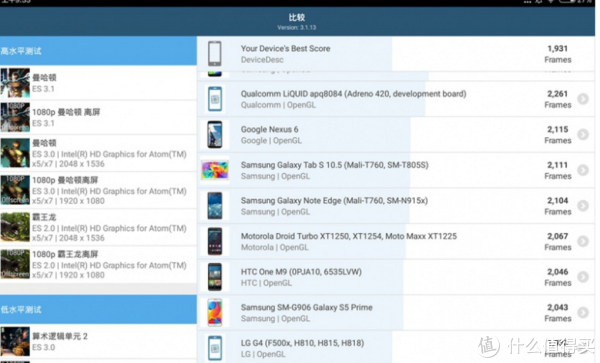Click the Google Nexus 6 phone image
The width and height of the screenshot is (600, 363).
[x=215, y=135]
